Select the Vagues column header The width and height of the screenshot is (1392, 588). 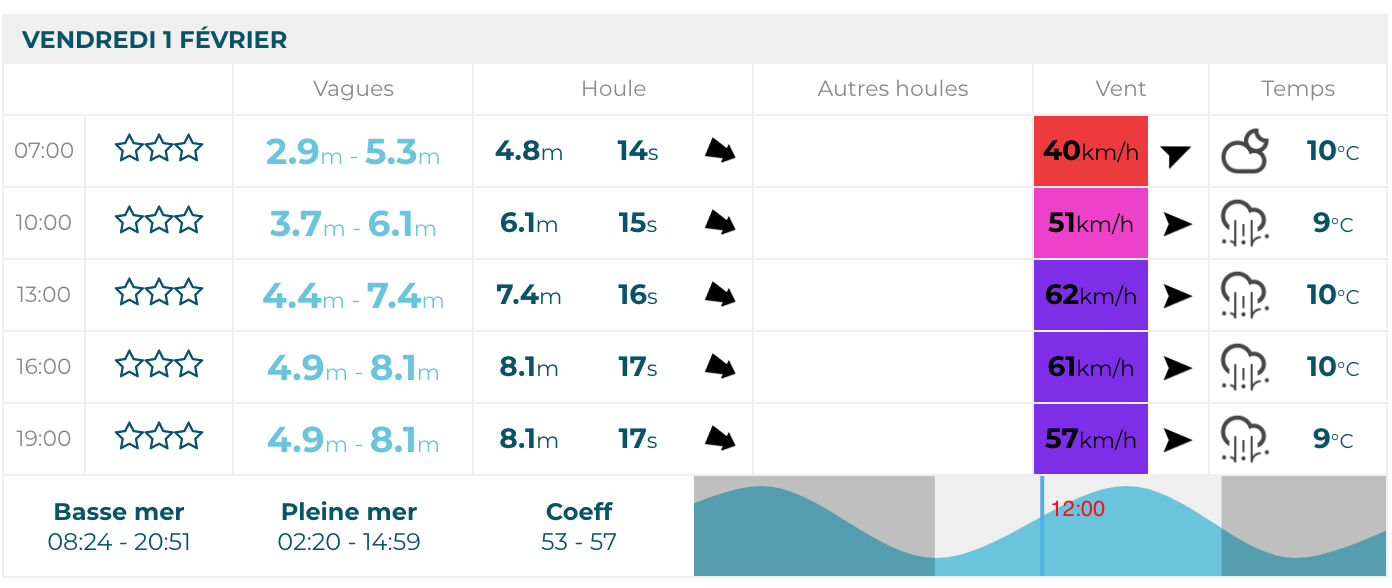click(x=353, y=89)
